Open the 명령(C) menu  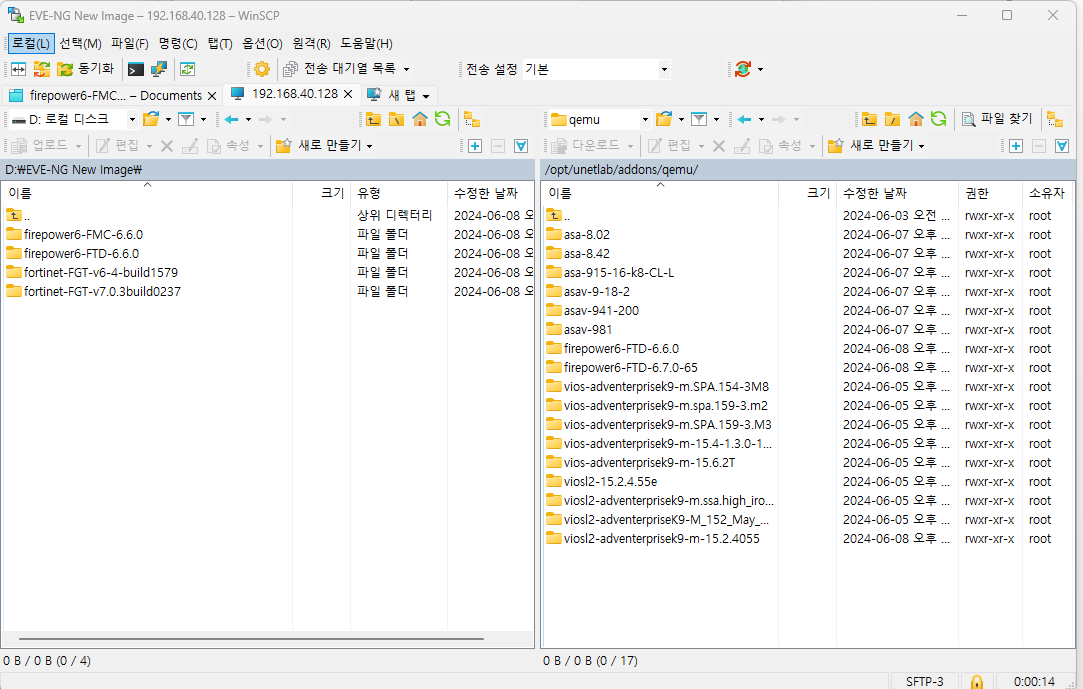(x=178, y=43)
